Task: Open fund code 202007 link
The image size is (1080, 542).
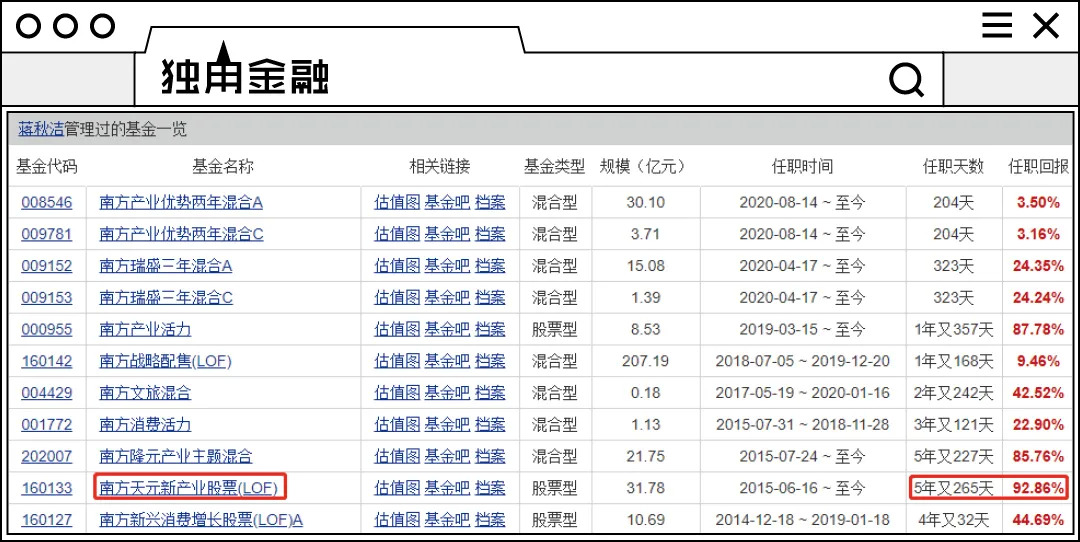Action: (x=46, y=457)
